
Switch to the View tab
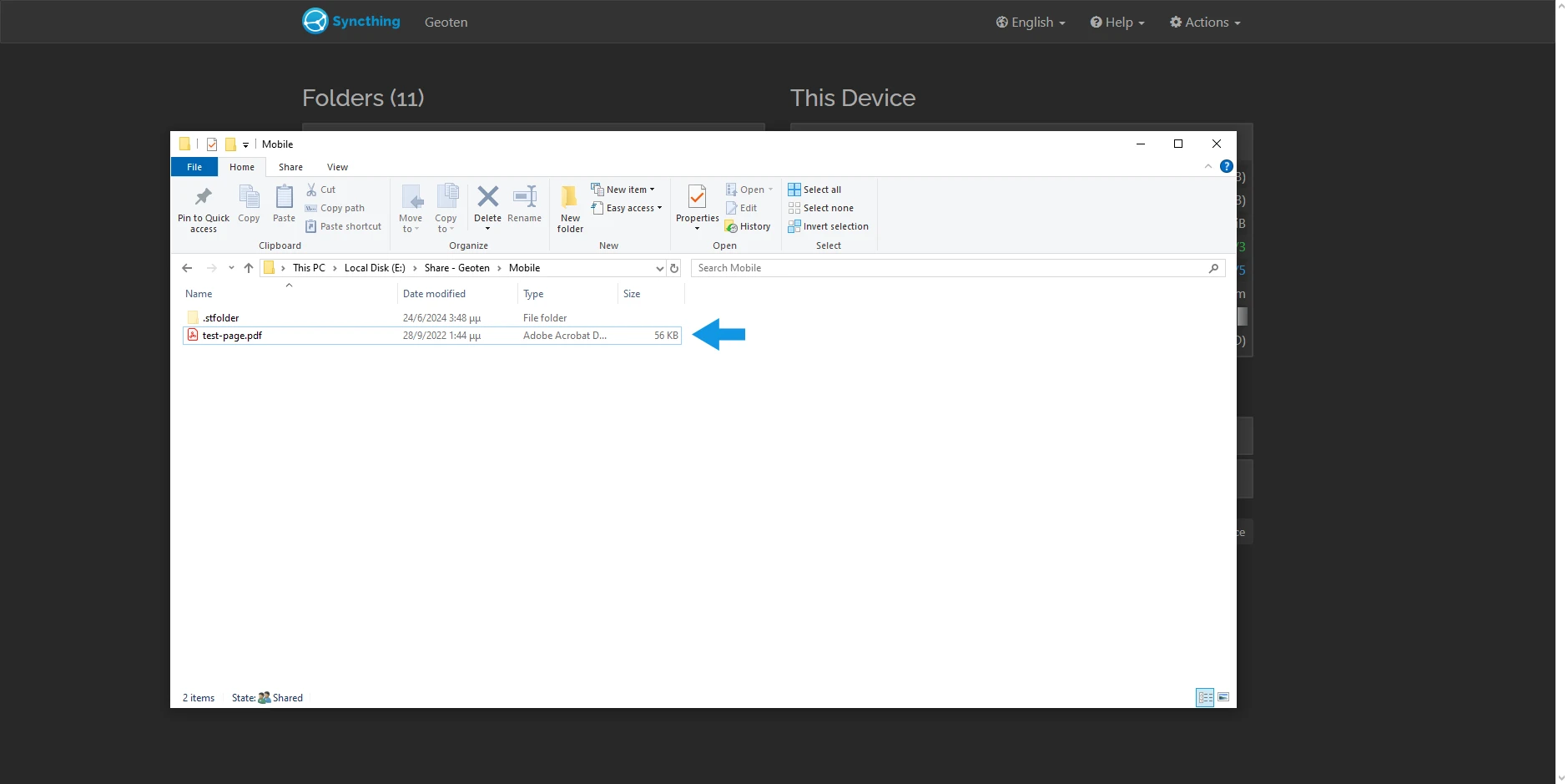[x=337, y=167]
